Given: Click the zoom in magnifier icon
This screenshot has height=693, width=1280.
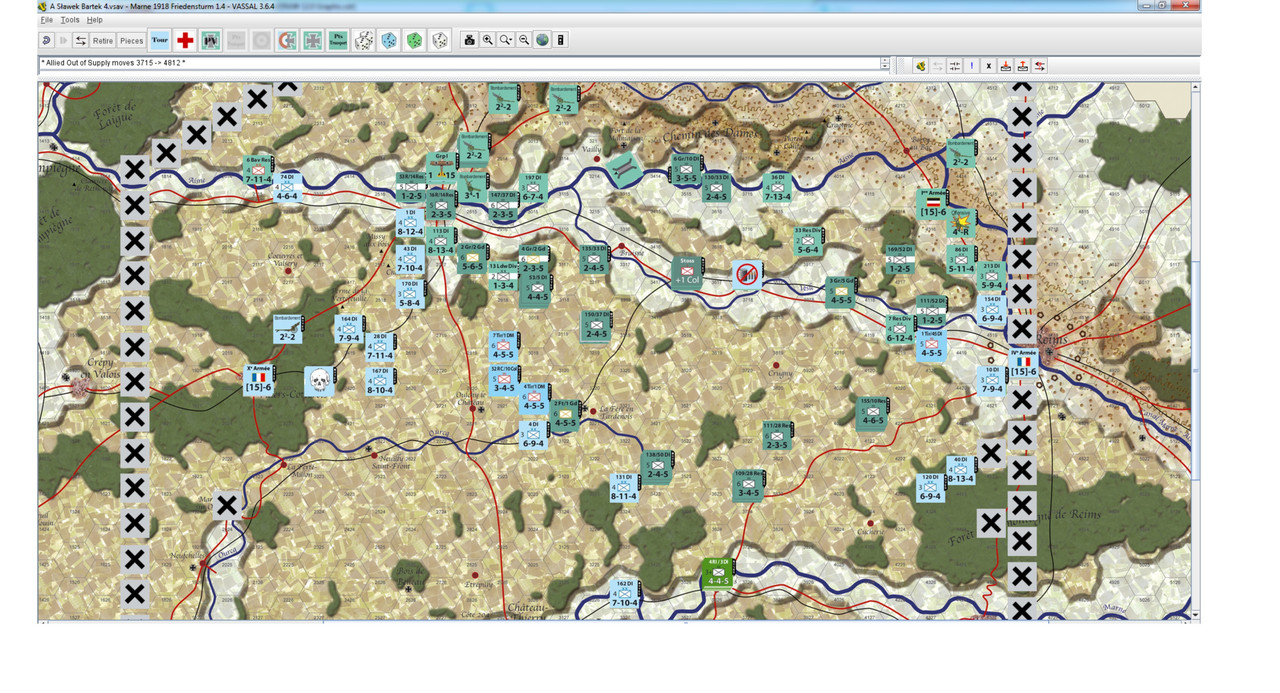Looking at the screenshot, I should (487, 40).
